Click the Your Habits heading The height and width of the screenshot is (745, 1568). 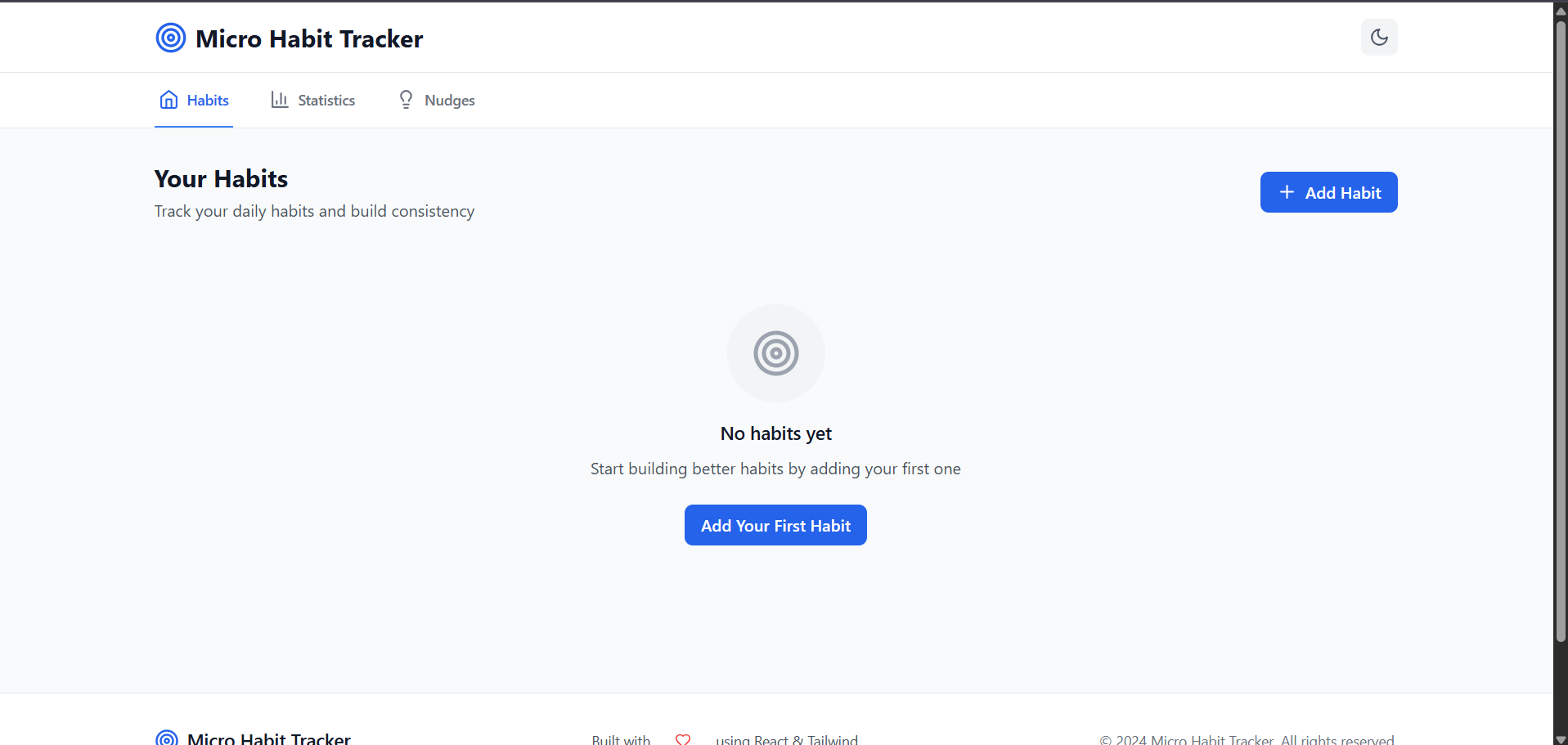221,179
